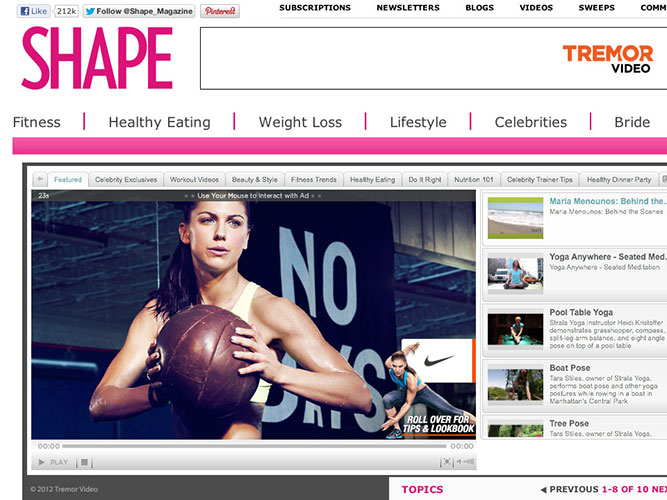Go to the Subscriptions link

click(x=315, y=8)
